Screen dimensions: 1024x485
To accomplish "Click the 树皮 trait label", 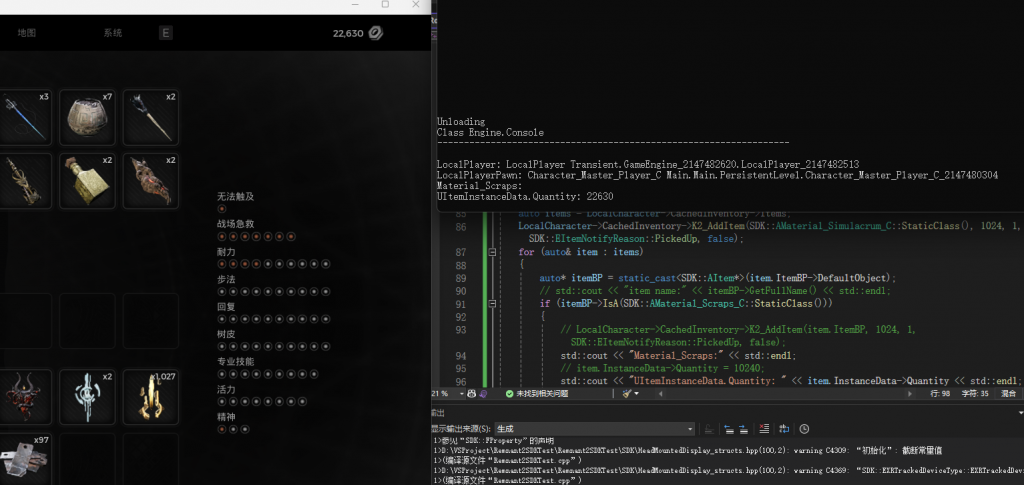I will pos(226,334).
